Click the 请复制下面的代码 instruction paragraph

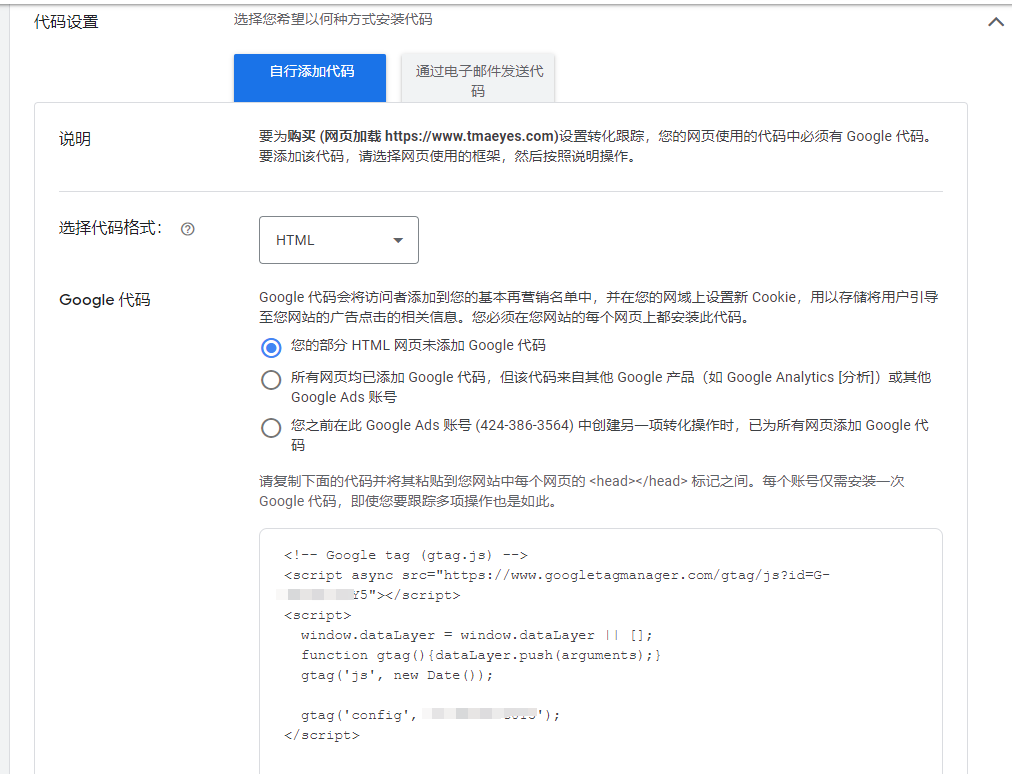point(582,491)
